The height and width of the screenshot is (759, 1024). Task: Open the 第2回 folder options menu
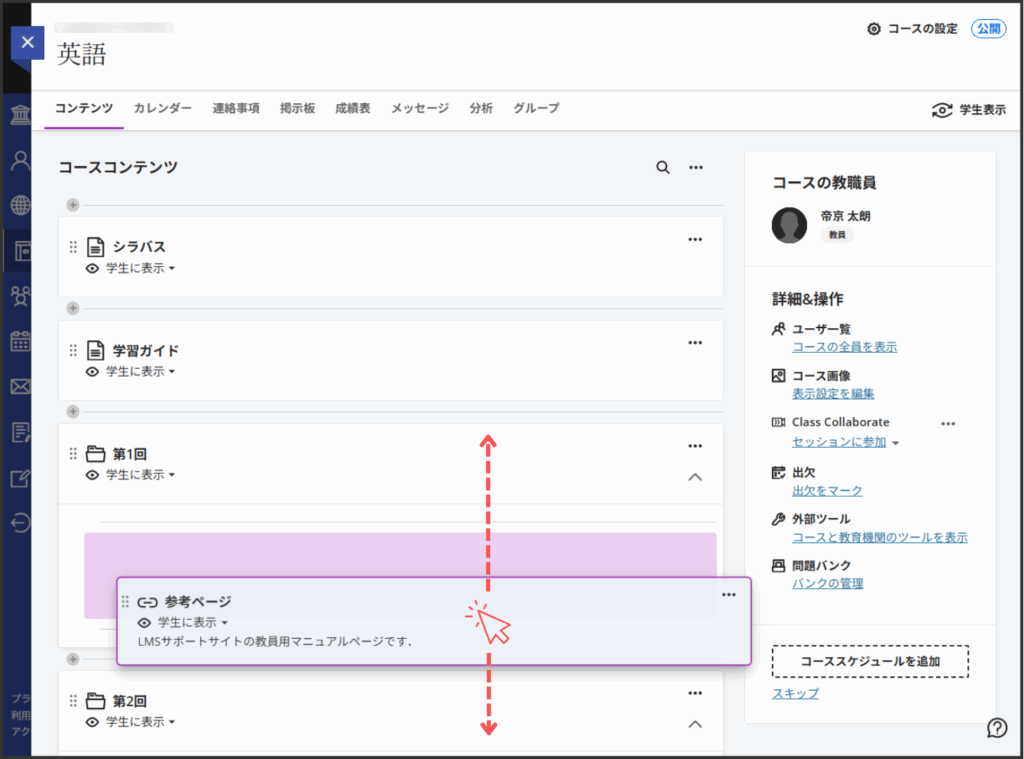[695, 693]
